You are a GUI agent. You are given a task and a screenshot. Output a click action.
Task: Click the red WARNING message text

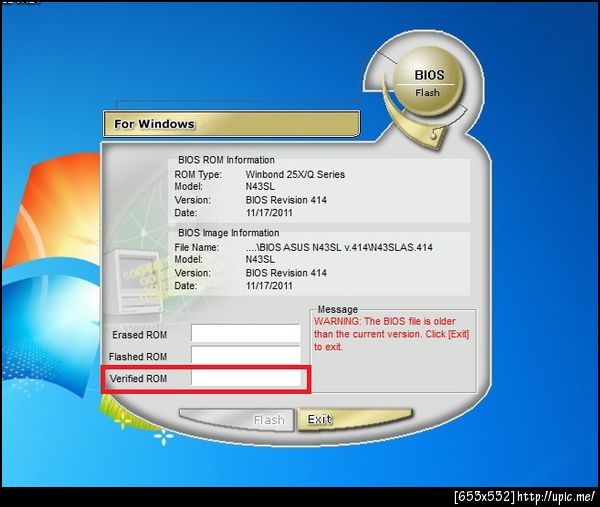click(391, 334)
